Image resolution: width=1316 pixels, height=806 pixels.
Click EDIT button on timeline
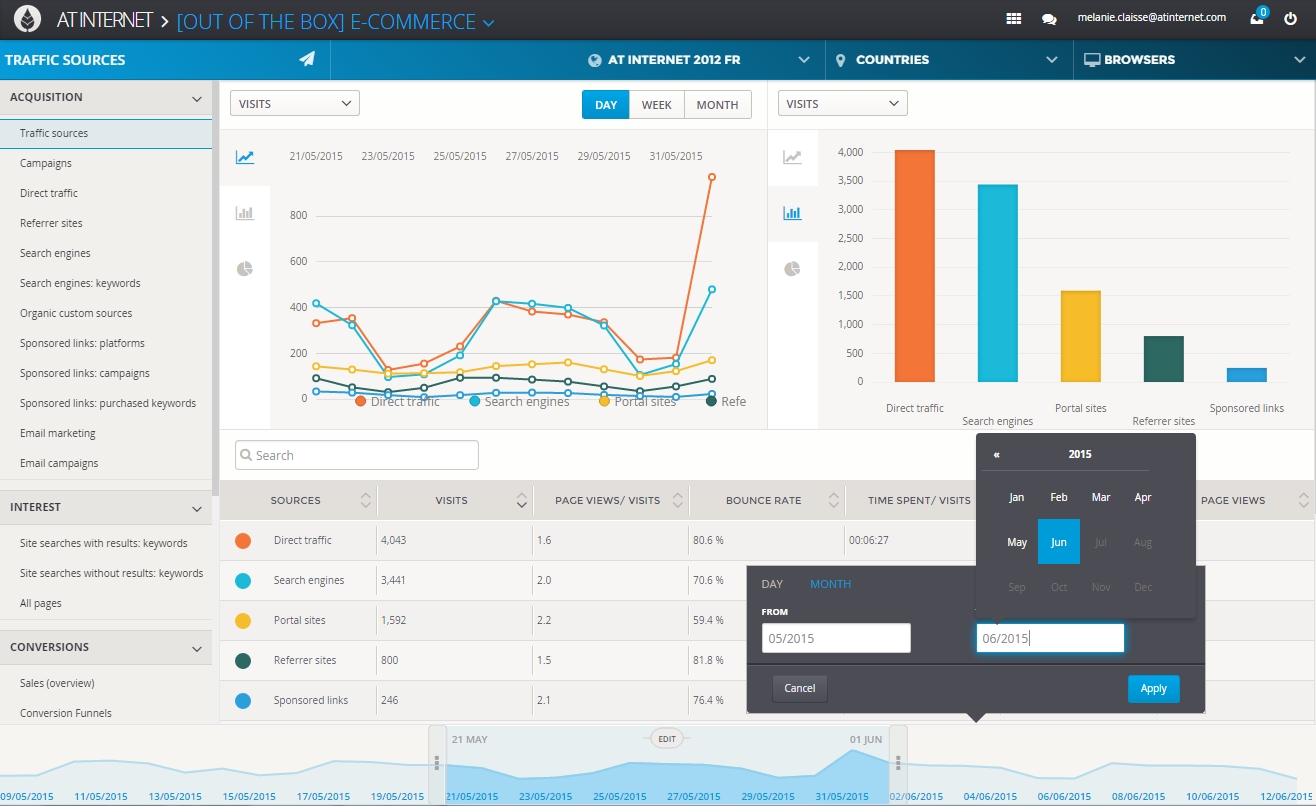(667, 739)
